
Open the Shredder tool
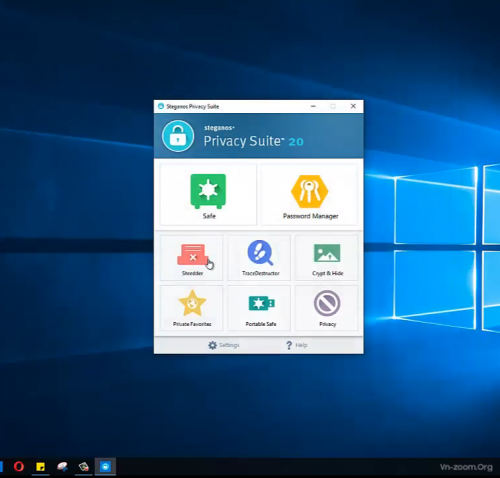pos(192,258)
